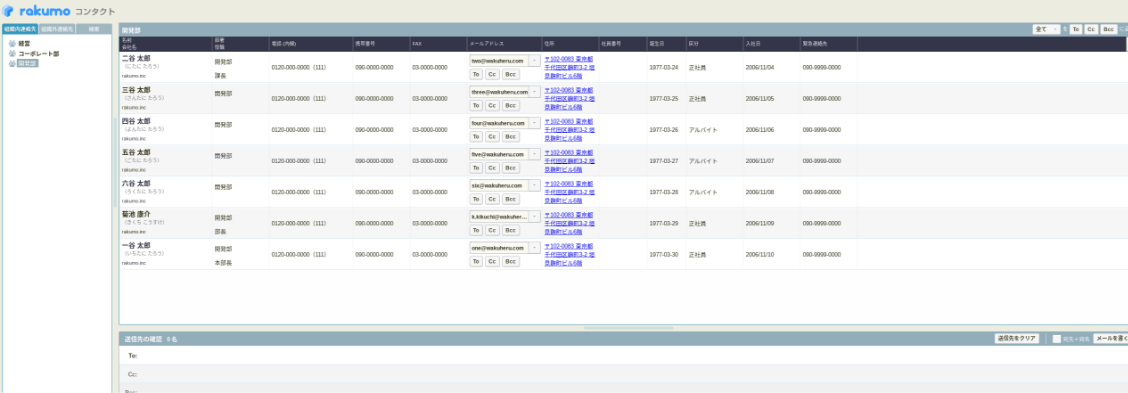Add two@wakuheru.com as To recipient

tap(476, 74)
